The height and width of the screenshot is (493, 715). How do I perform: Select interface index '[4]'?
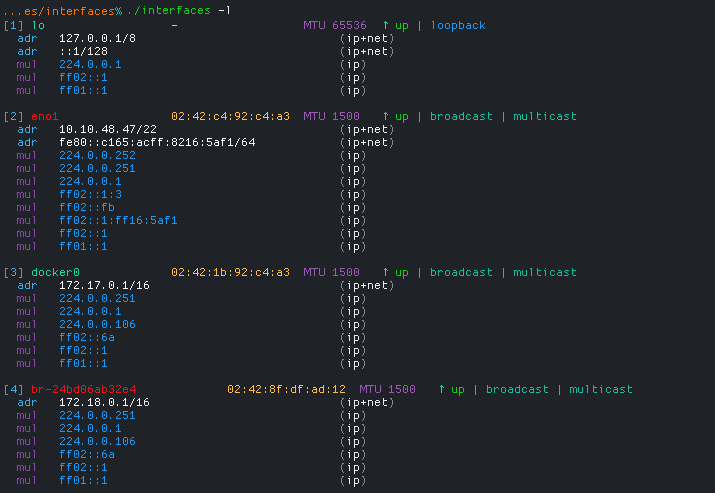(13, 389)
